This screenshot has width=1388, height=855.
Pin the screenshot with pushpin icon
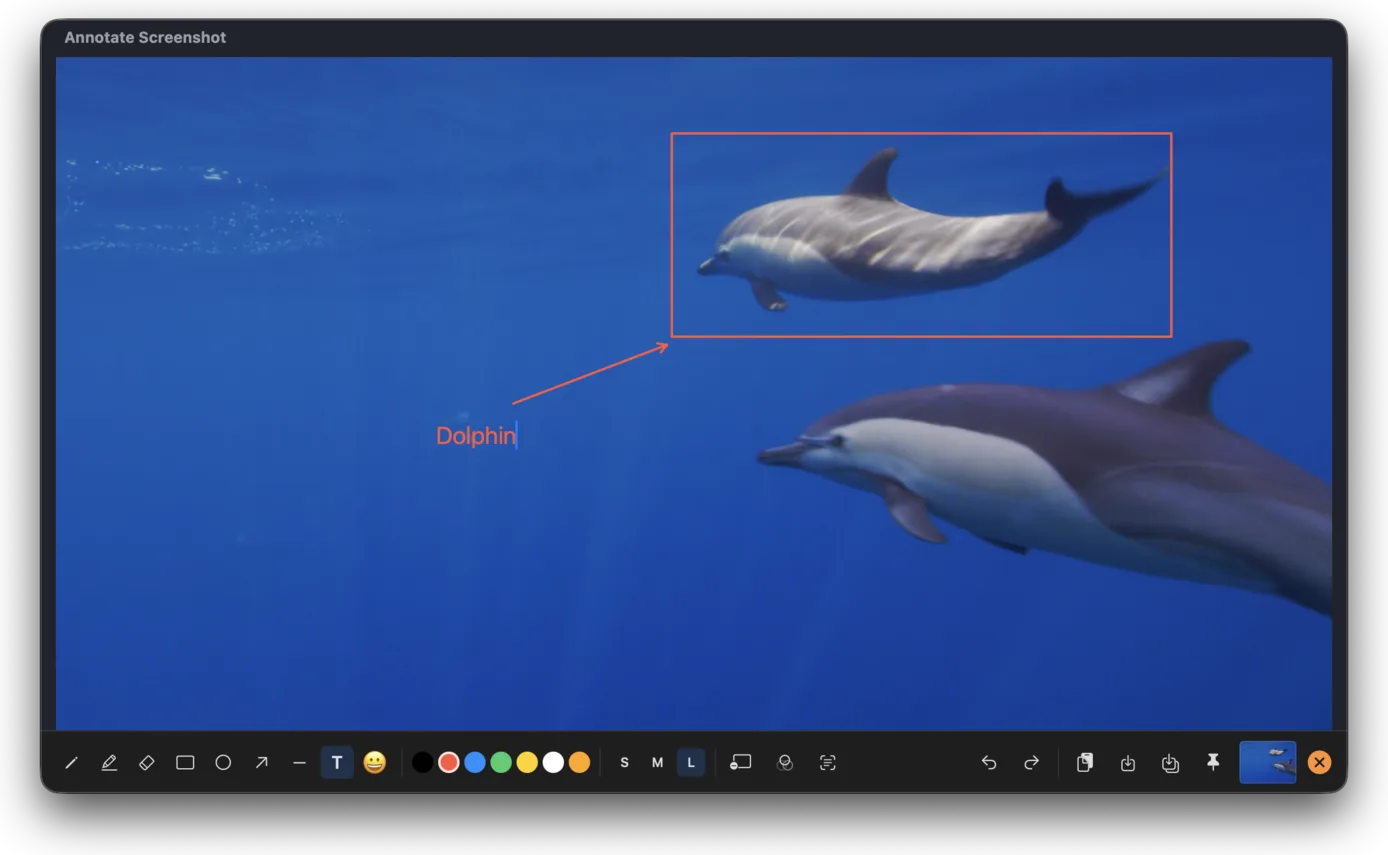(1213, 763)
